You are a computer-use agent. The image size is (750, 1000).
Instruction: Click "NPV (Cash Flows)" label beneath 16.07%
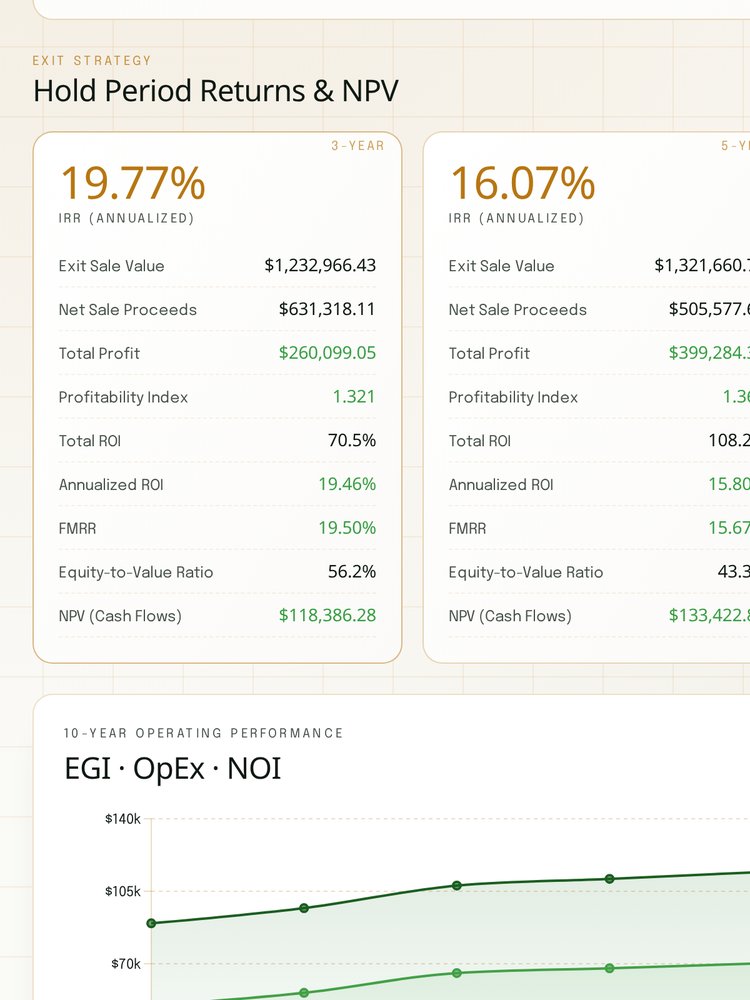(x=510, y=616)
